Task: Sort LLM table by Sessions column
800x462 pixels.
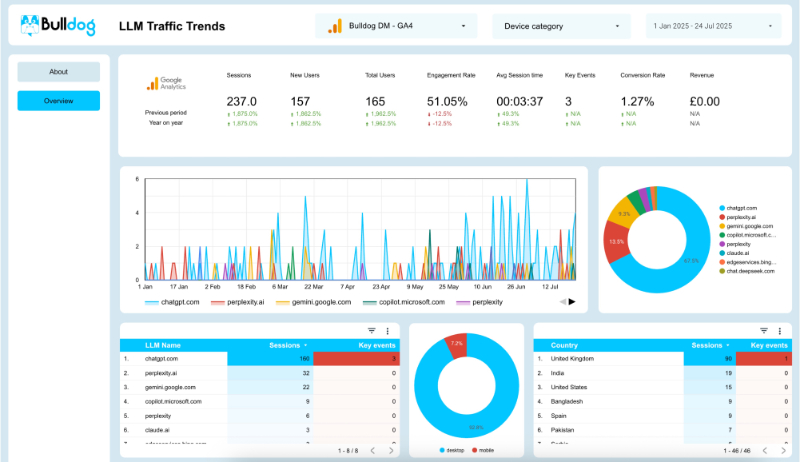Action: (288, 345)
